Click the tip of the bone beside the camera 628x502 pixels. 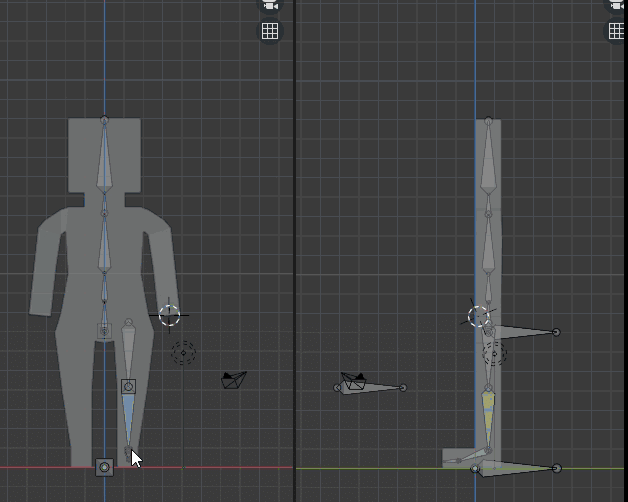tap(403, 387)
